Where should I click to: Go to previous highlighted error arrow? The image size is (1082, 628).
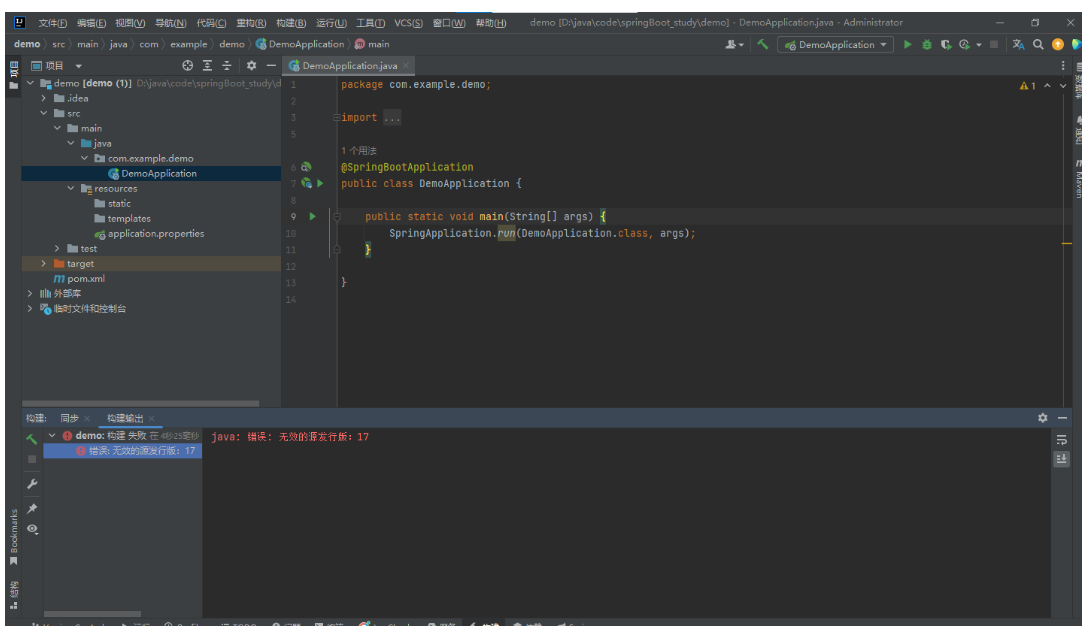1047,86
